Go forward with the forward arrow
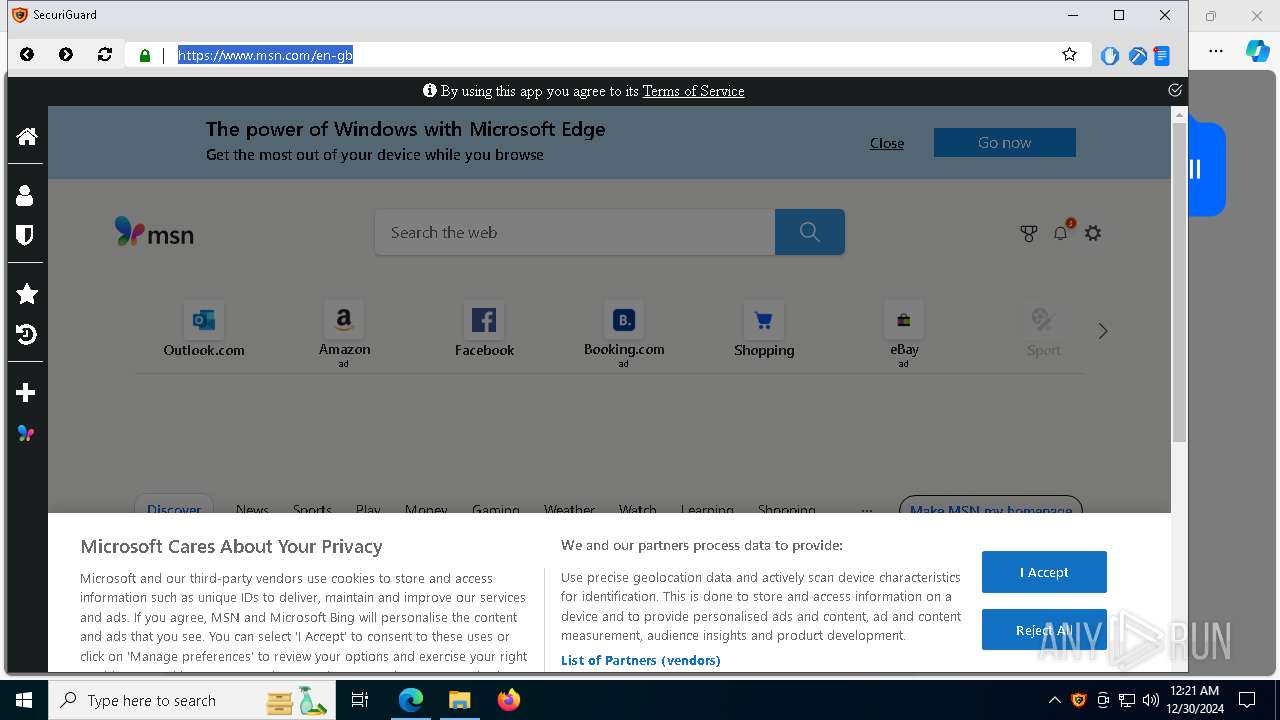 pyautogui.click(x=66, y=55)
